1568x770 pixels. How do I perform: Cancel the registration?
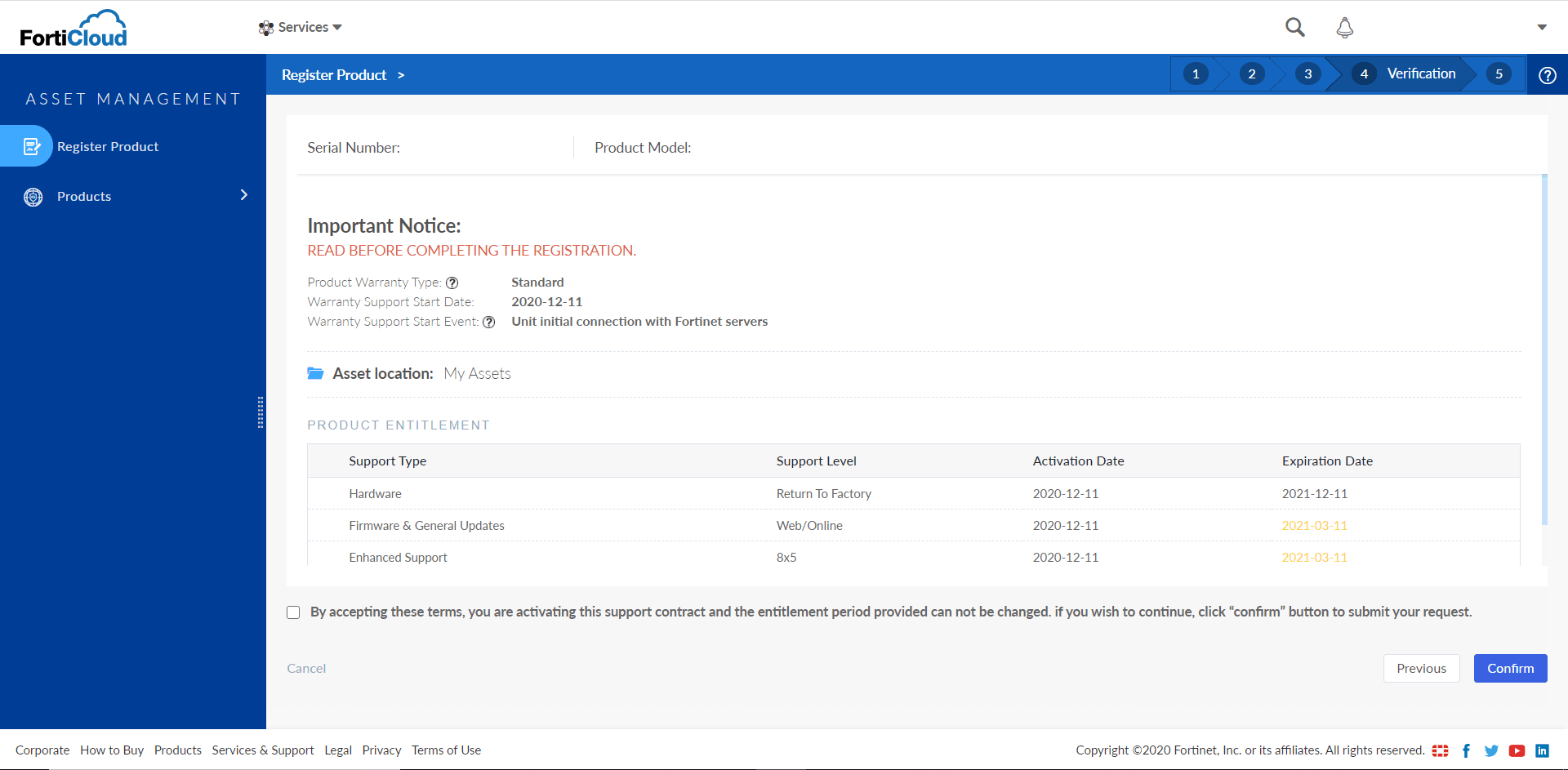pos(306,668)
